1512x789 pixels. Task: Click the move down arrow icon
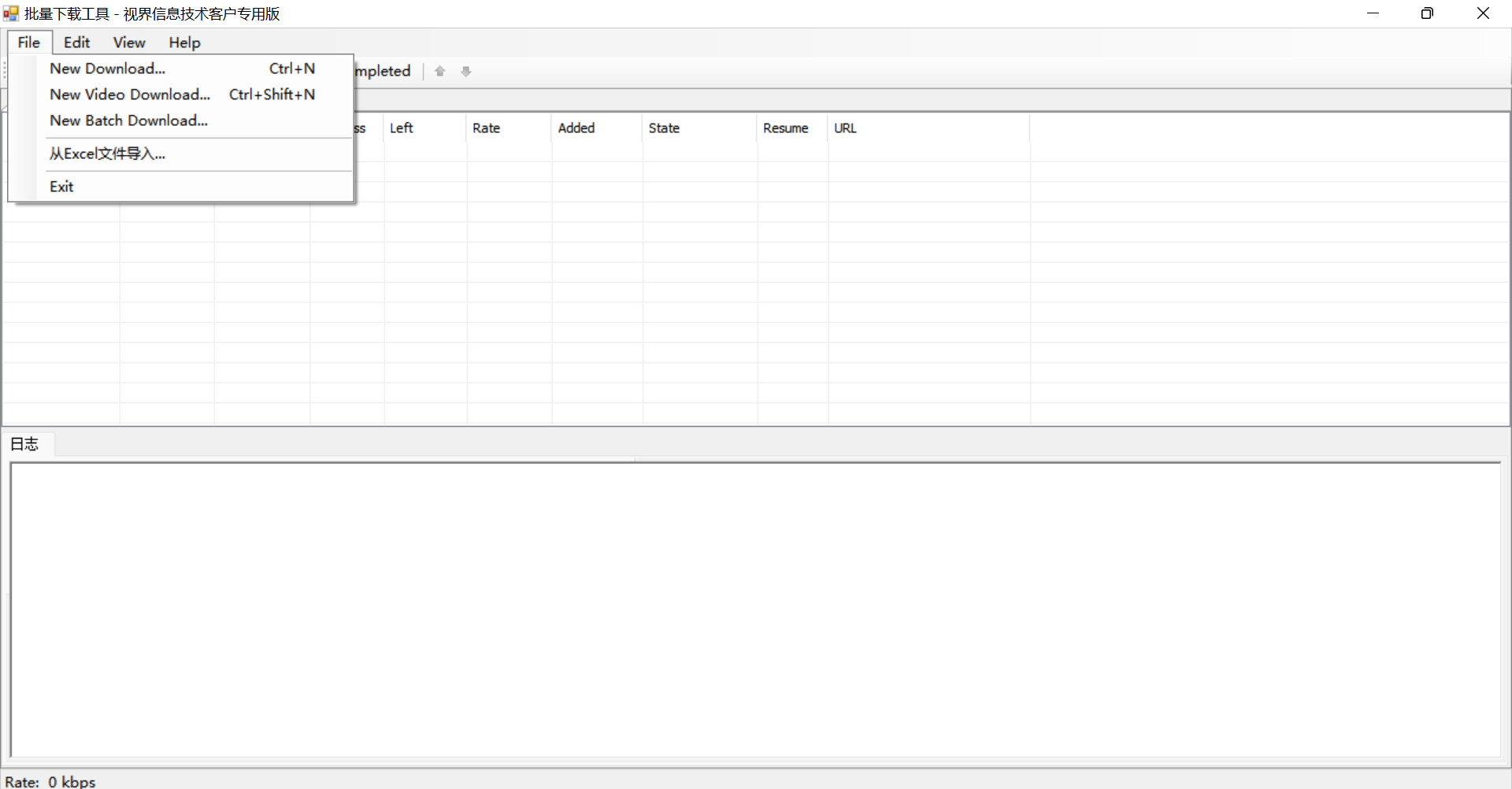pos(466,72)
